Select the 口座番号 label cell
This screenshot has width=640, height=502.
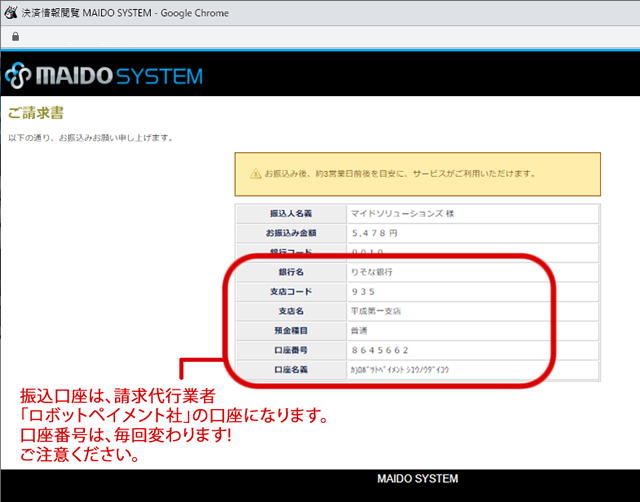[291, 350]
